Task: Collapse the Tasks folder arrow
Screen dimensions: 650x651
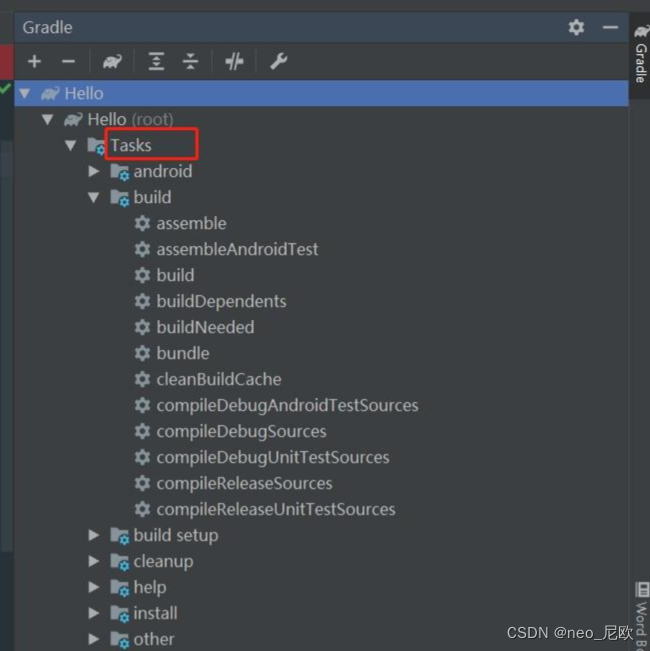Action: coord(71,145)
